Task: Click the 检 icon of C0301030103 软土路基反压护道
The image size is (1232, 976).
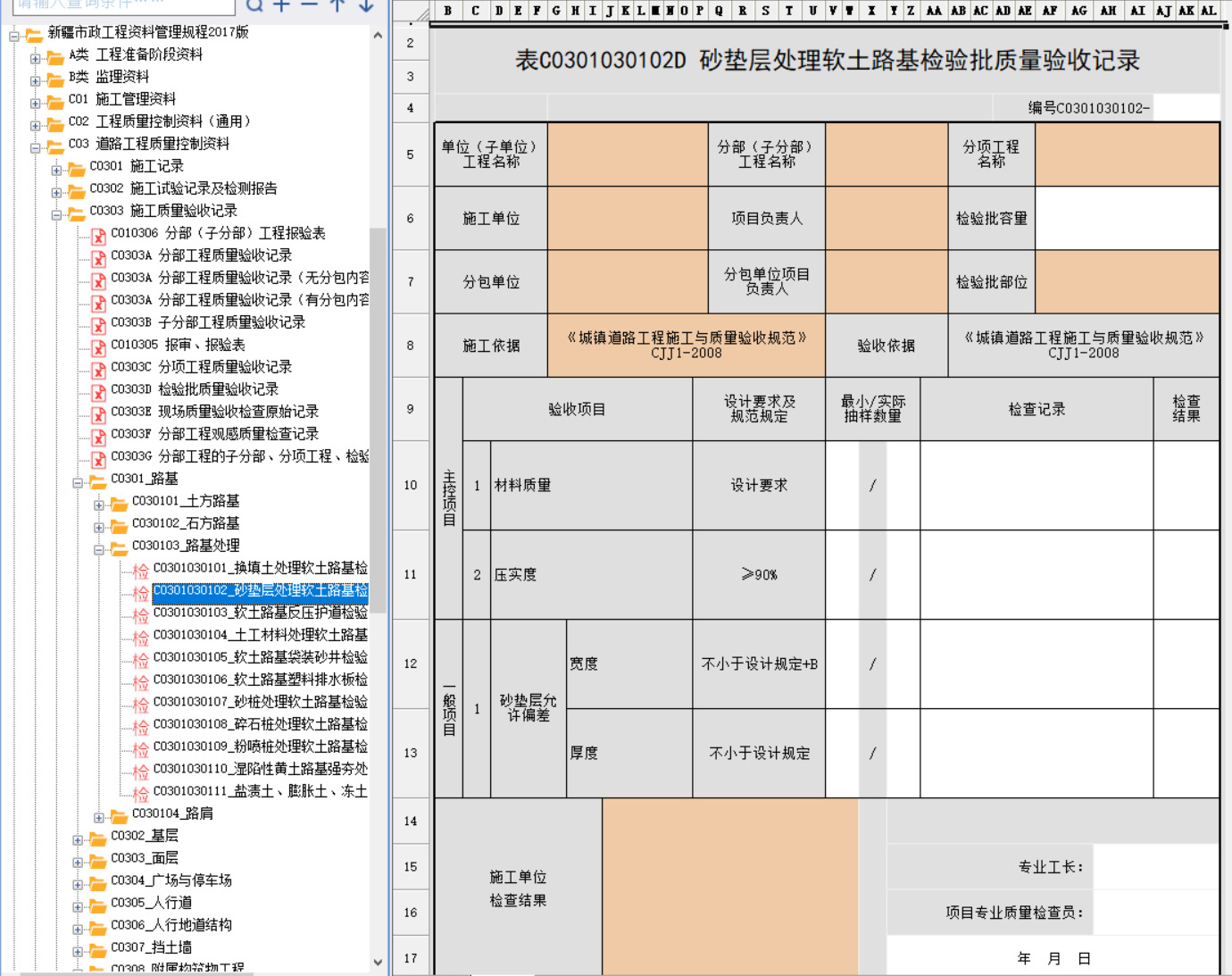Action: 141,615
